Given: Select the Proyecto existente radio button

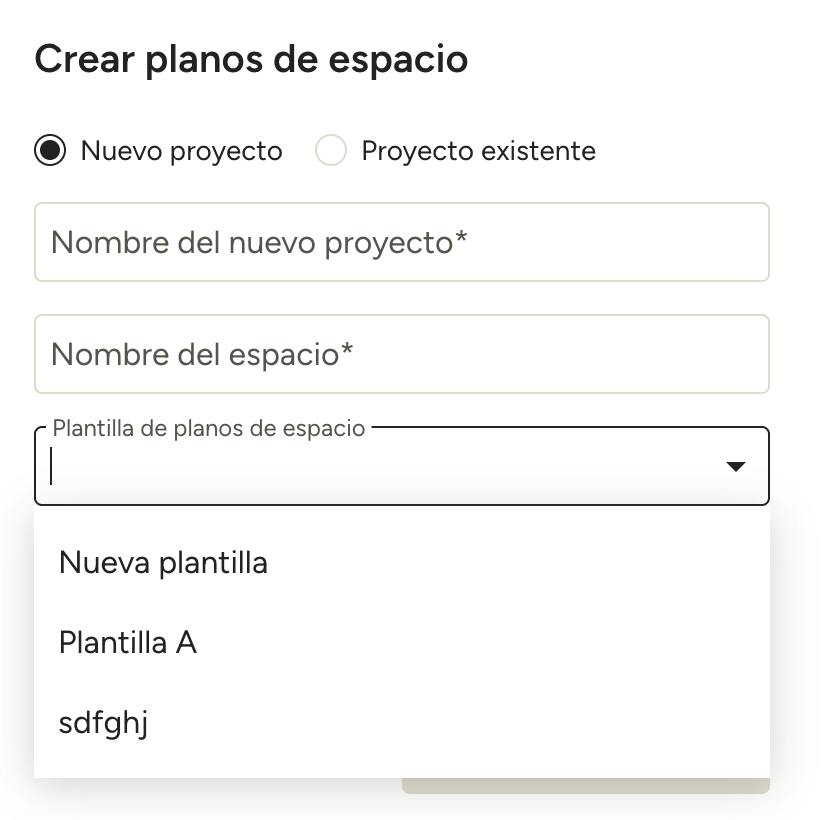Looking at the screenshot, I should (331, 151).
